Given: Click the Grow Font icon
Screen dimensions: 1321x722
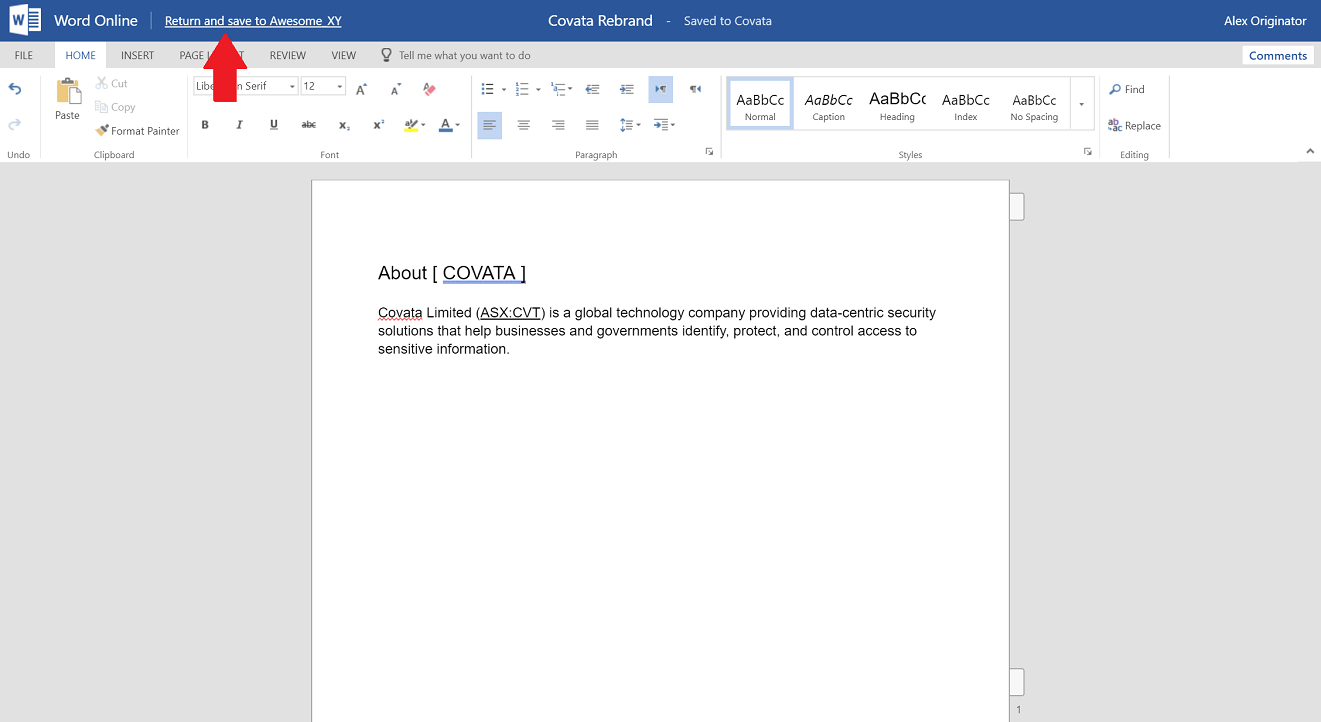Looking at the screenshot, I should 361,89.
